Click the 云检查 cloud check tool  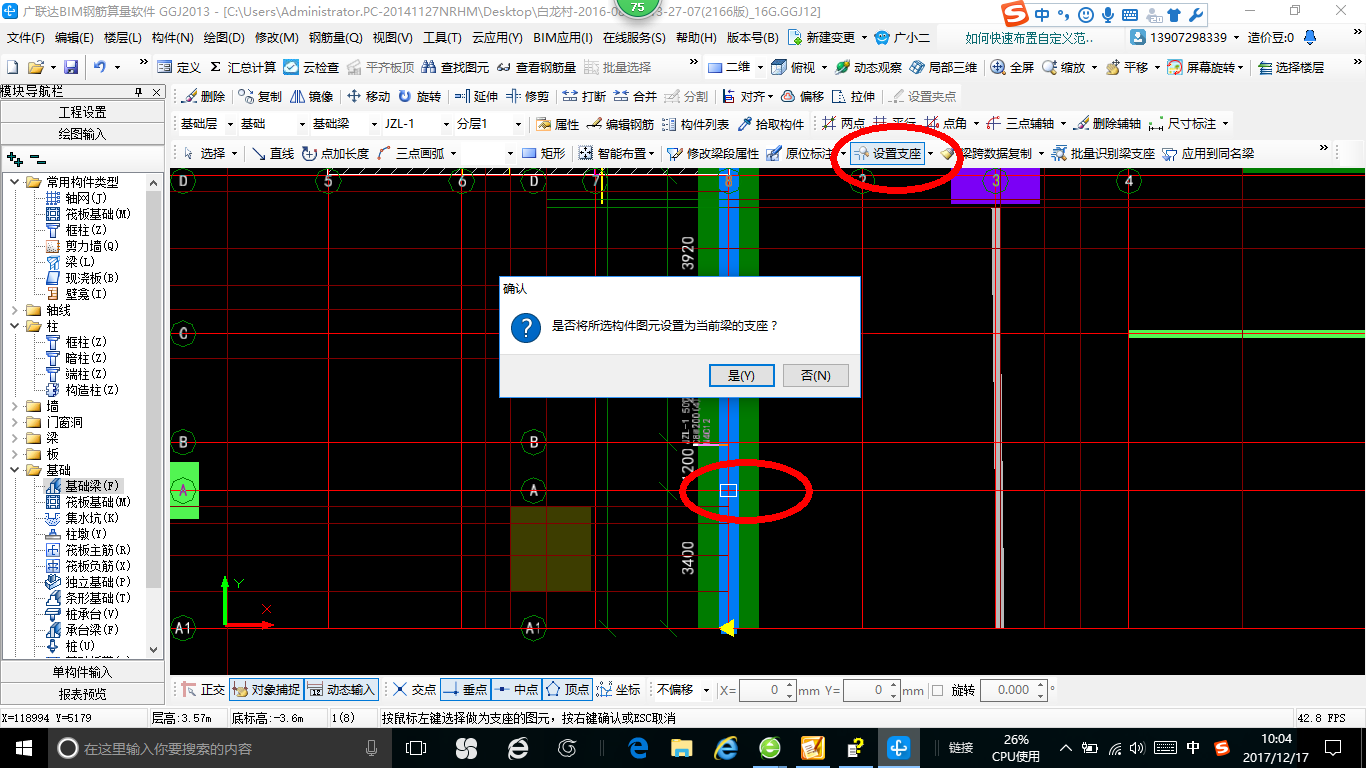click(311, 67)
